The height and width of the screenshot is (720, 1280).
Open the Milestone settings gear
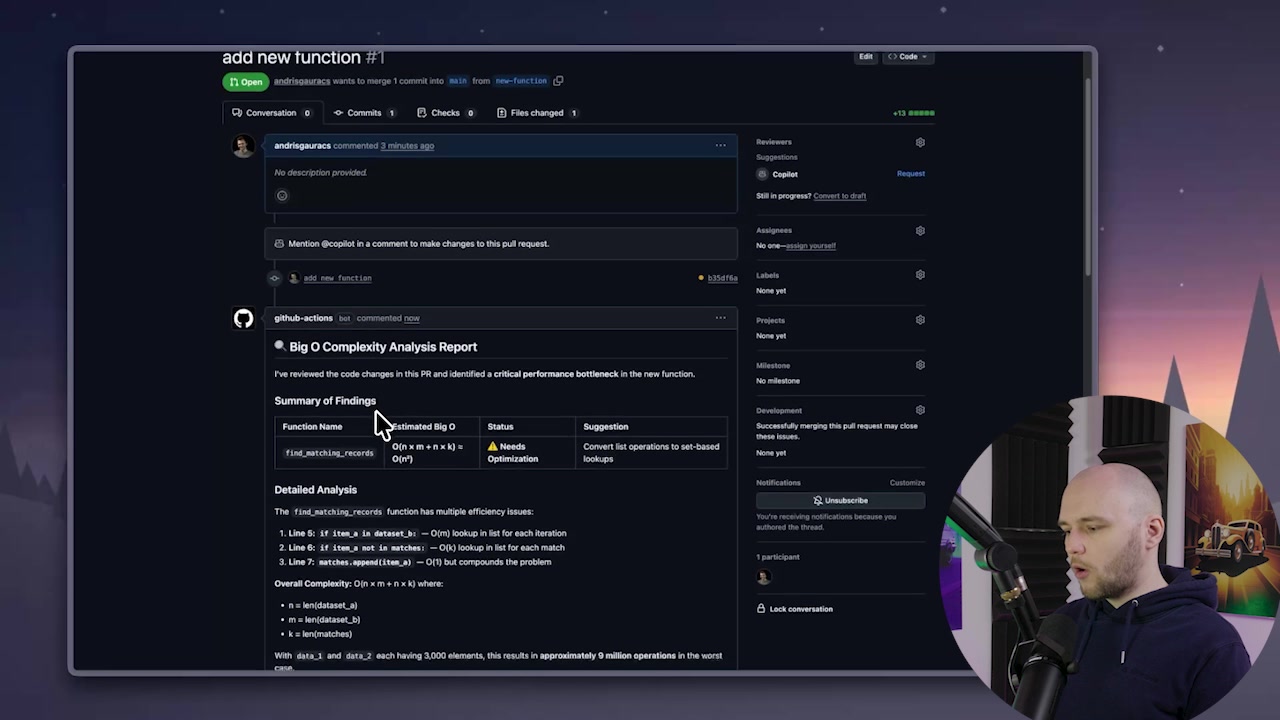(x=920, y=364)
